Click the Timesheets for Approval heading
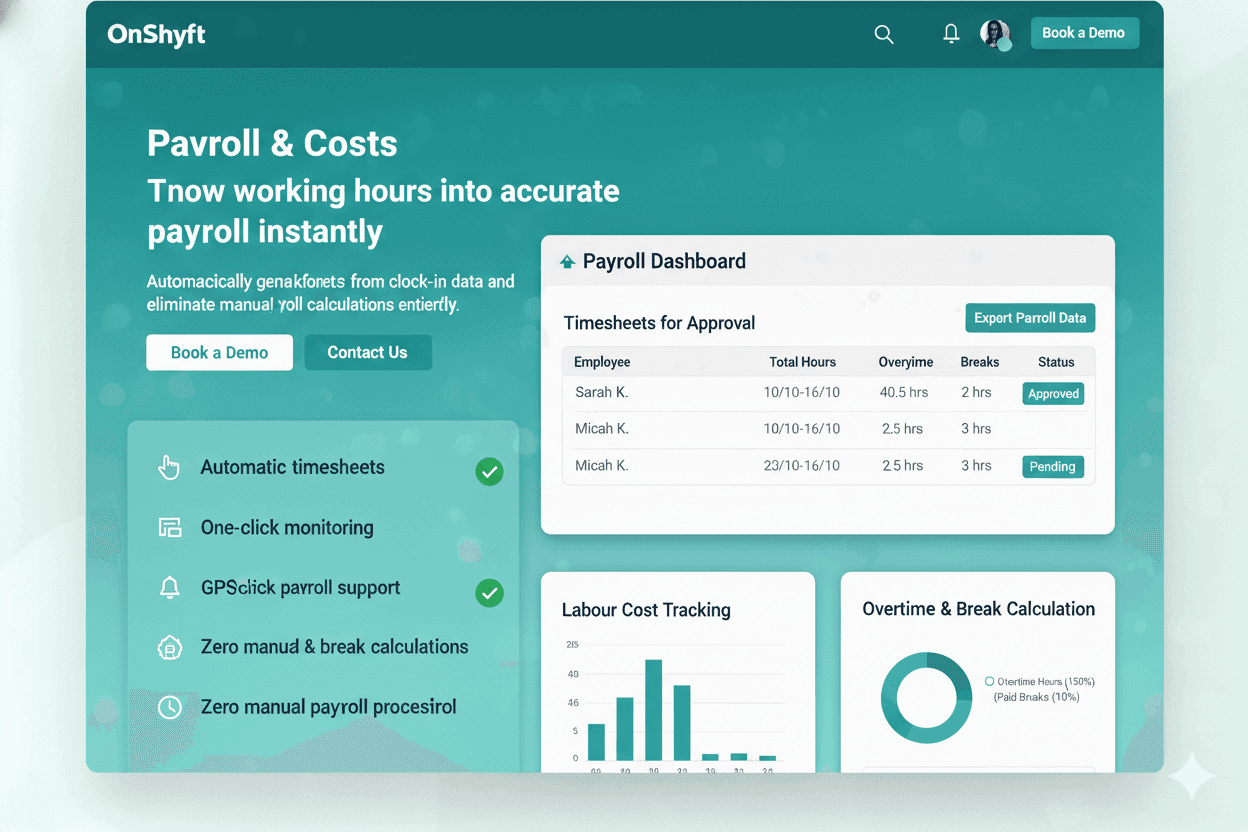 click(x=659, y=323)
